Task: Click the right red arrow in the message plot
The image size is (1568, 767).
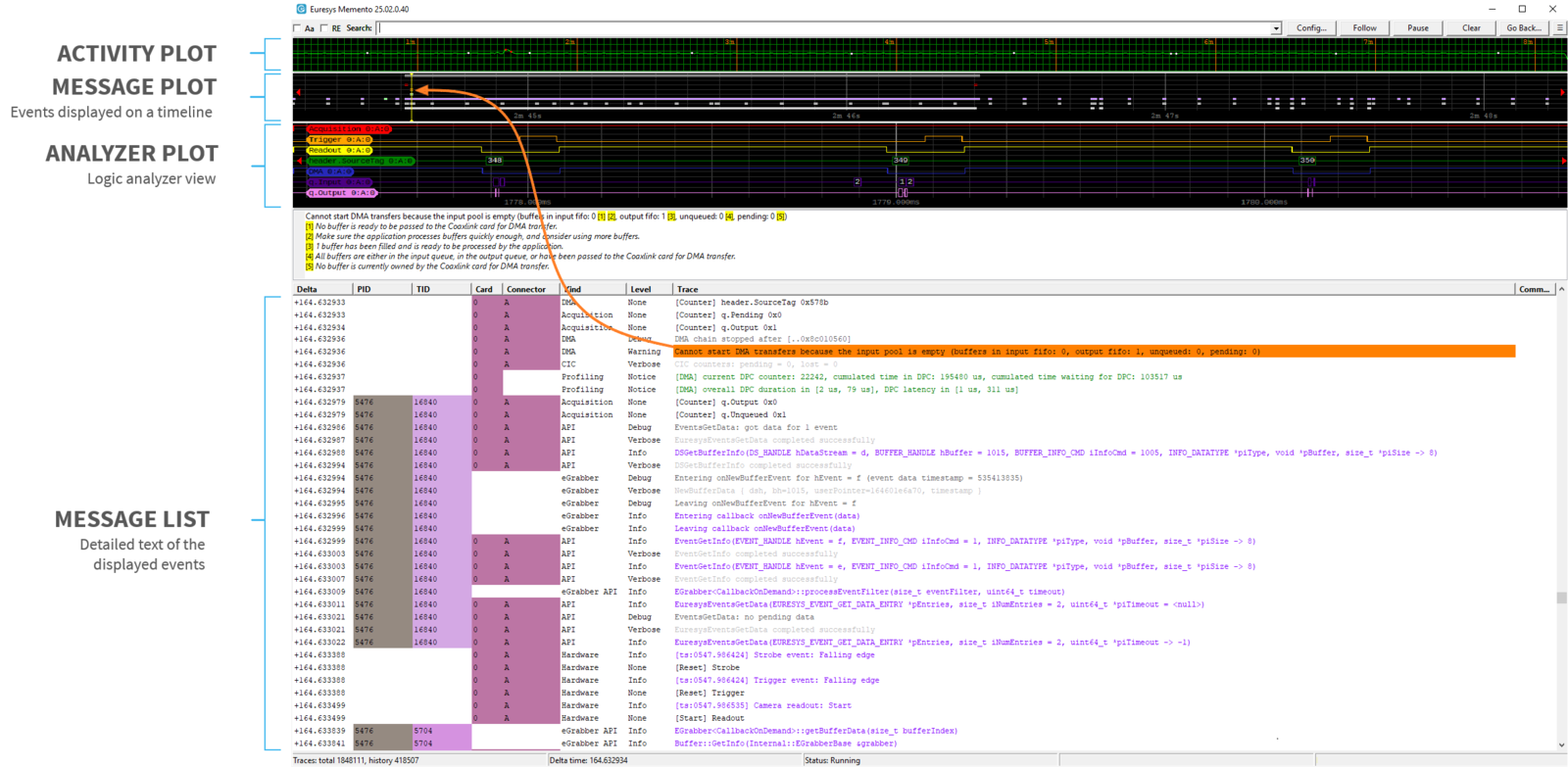Action: (x=1562, y=93)
